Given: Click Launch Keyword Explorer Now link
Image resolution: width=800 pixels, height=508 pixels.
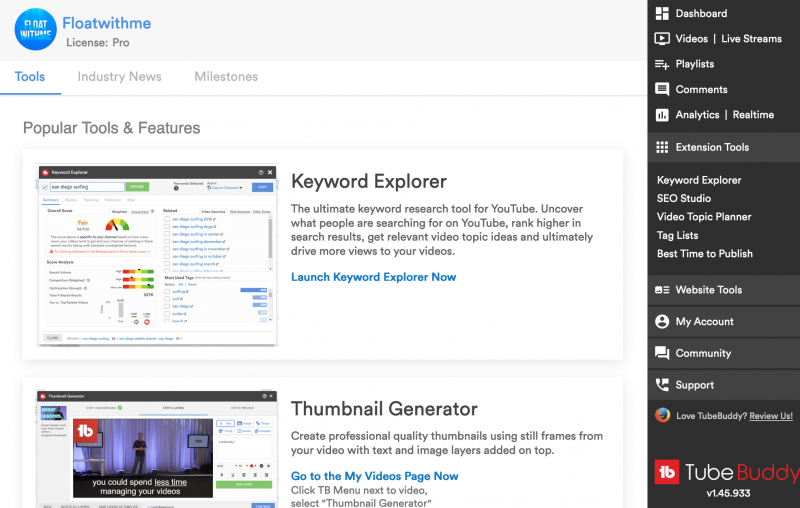Looking at the screenshot, I should coord(373,277).
